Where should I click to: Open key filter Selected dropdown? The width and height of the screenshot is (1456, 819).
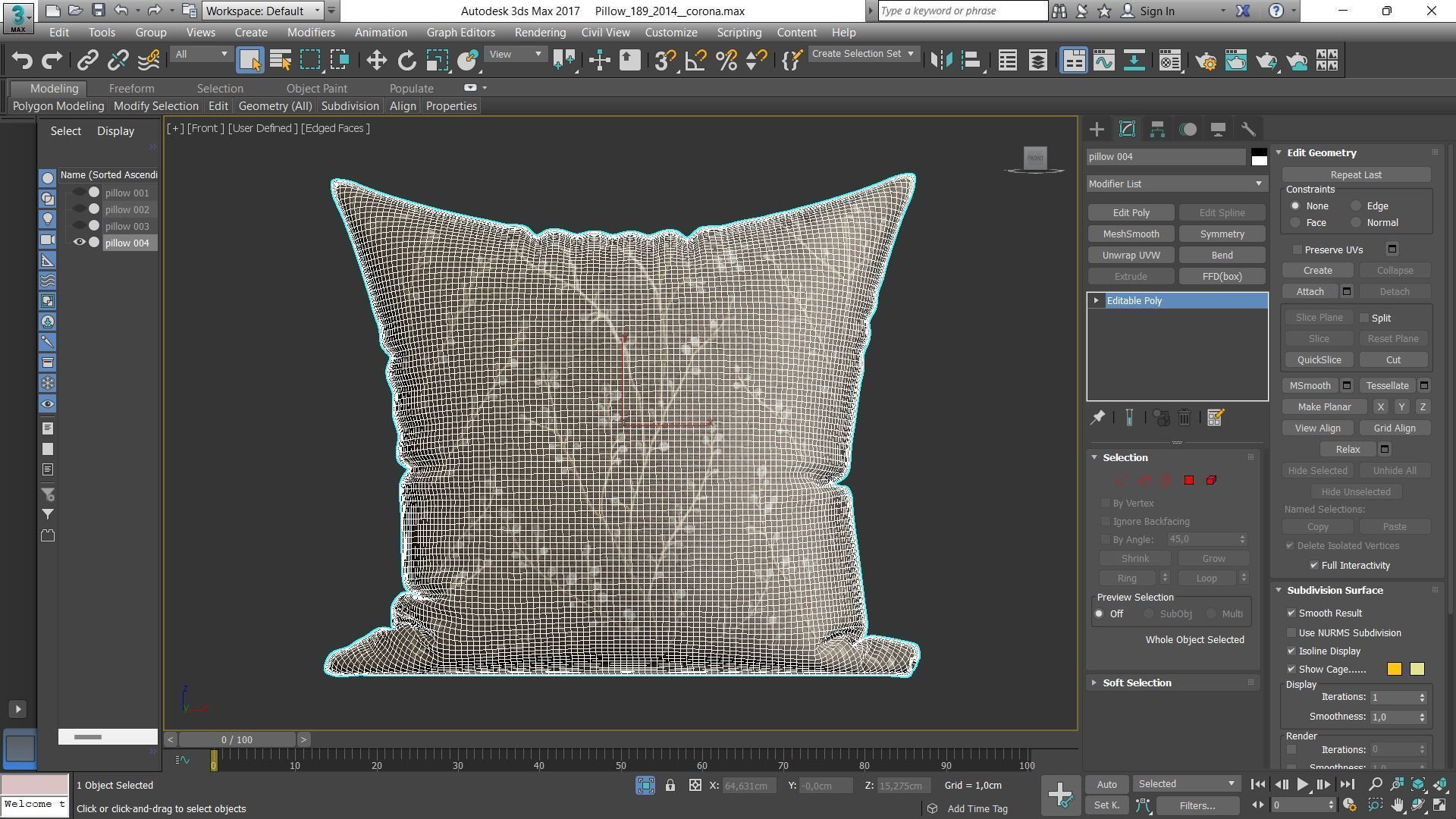pos(1187,785)
